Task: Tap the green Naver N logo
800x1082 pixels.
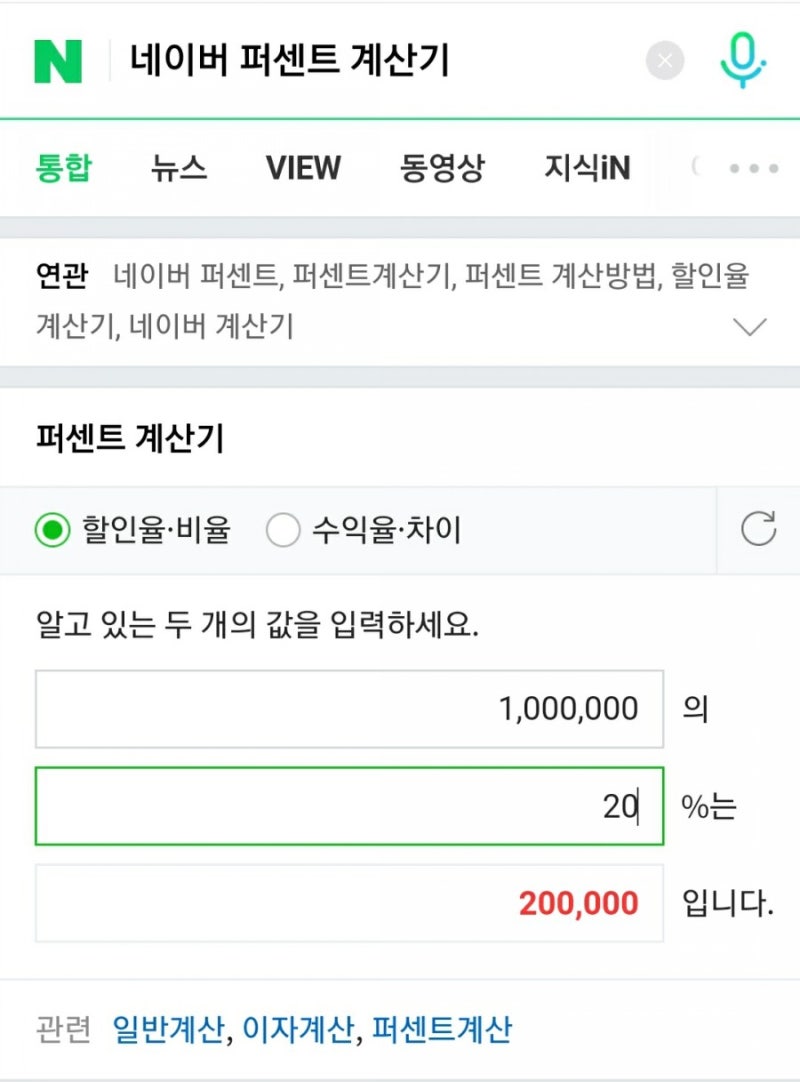Action: coord(58,61)
